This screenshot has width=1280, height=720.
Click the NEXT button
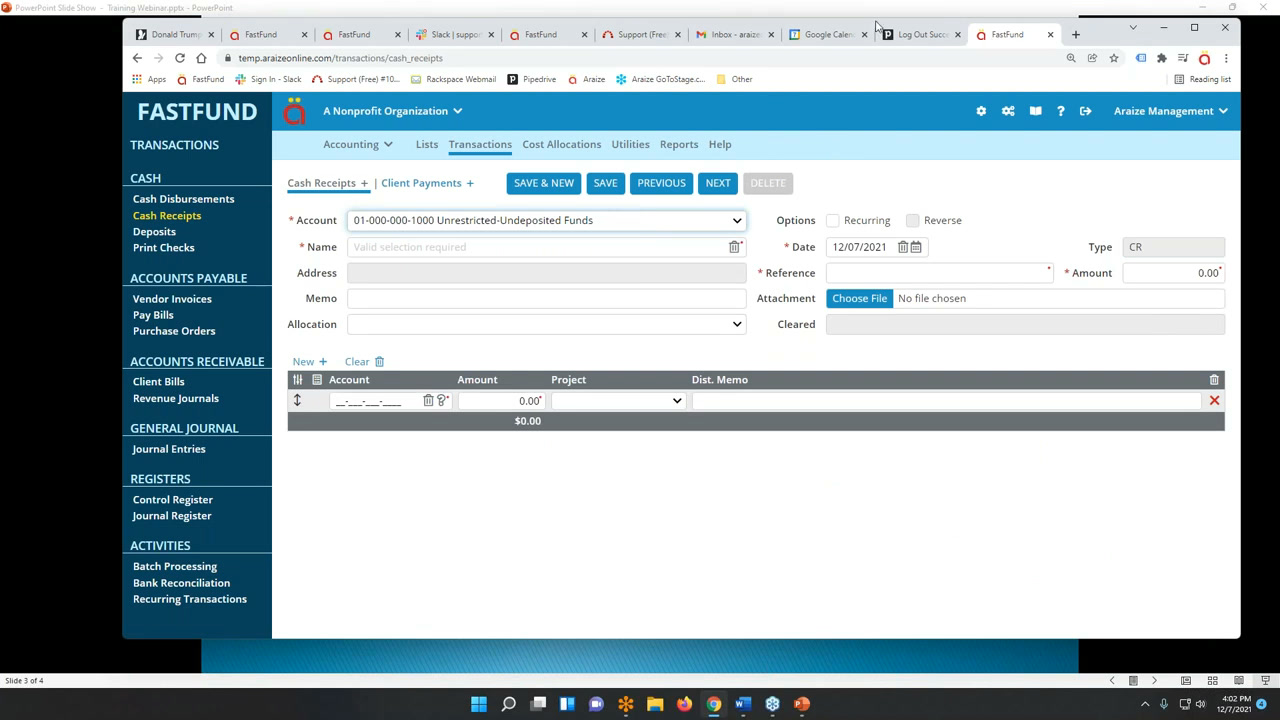point(718,183)
